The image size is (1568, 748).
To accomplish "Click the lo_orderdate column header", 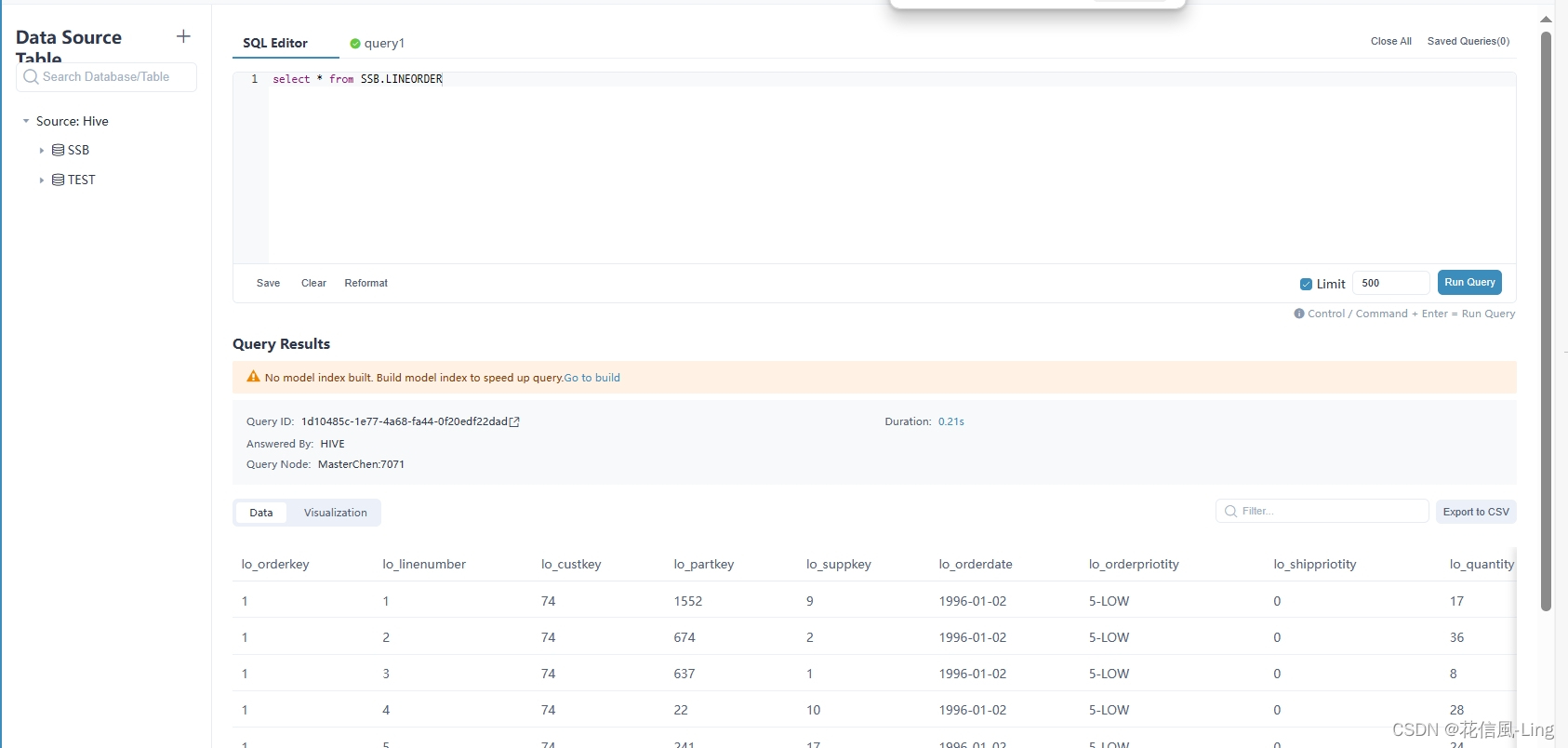I will [976, 564].
